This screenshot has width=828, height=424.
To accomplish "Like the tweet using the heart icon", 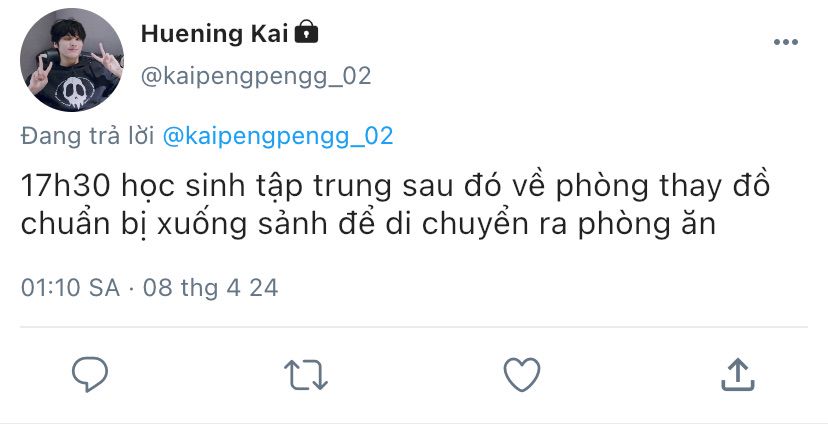I will tap(522, 374).
